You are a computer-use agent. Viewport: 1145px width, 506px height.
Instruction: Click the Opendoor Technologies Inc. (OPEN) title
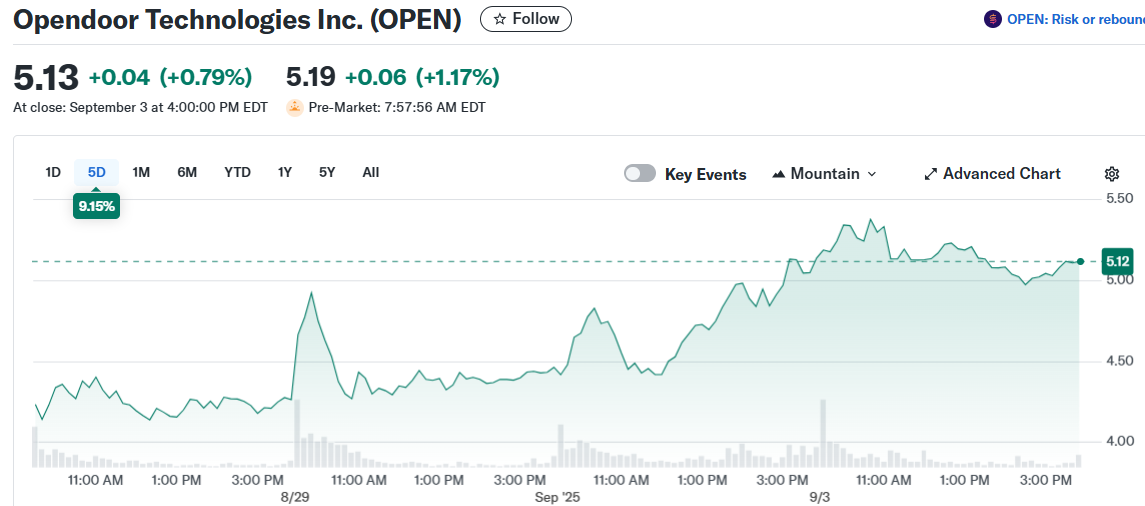pyautogui.click(x=237, y=20)
